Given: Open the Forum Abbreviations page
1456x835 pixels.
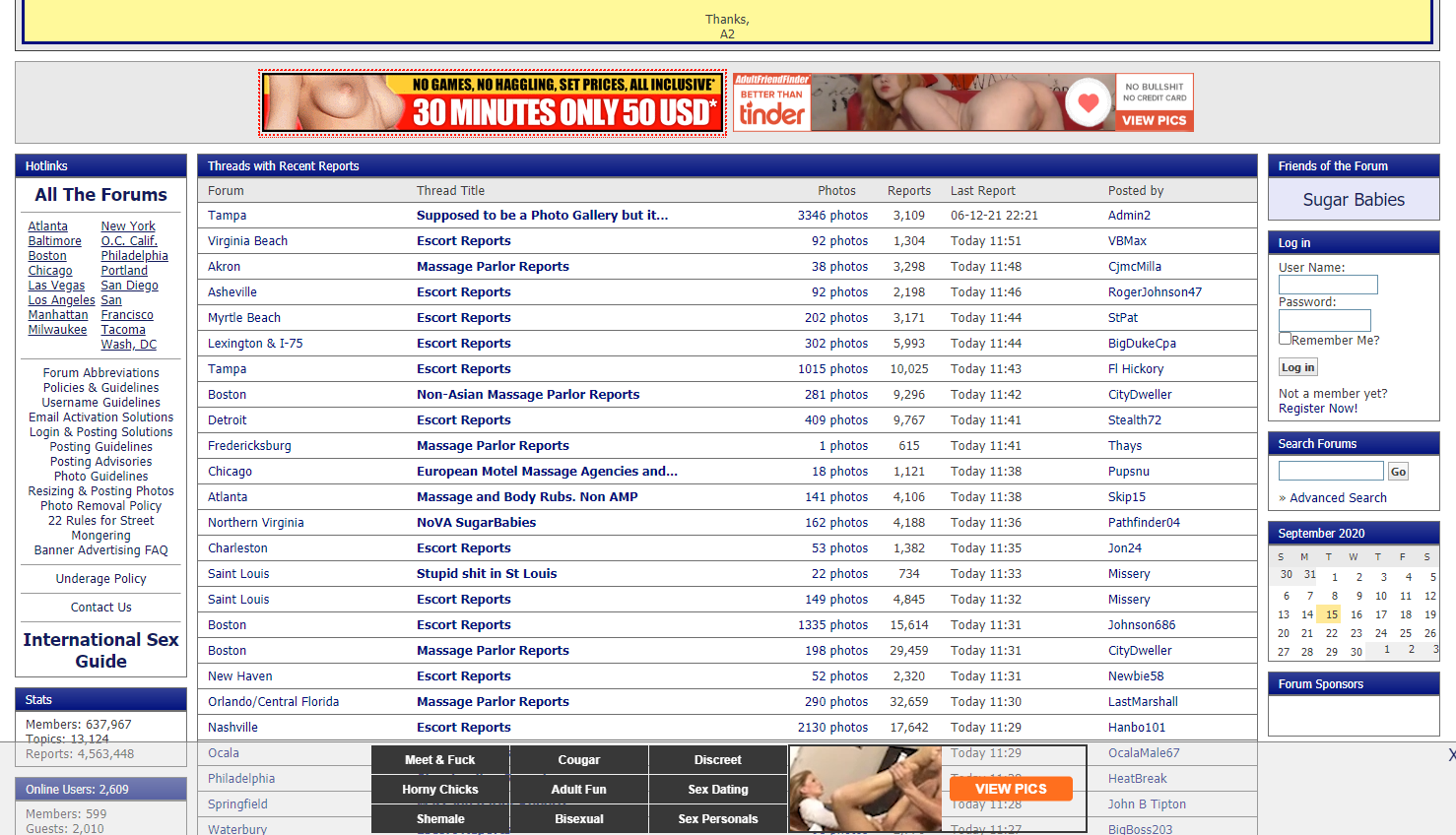Looking at the screenshot, I should tap(100, 373).
